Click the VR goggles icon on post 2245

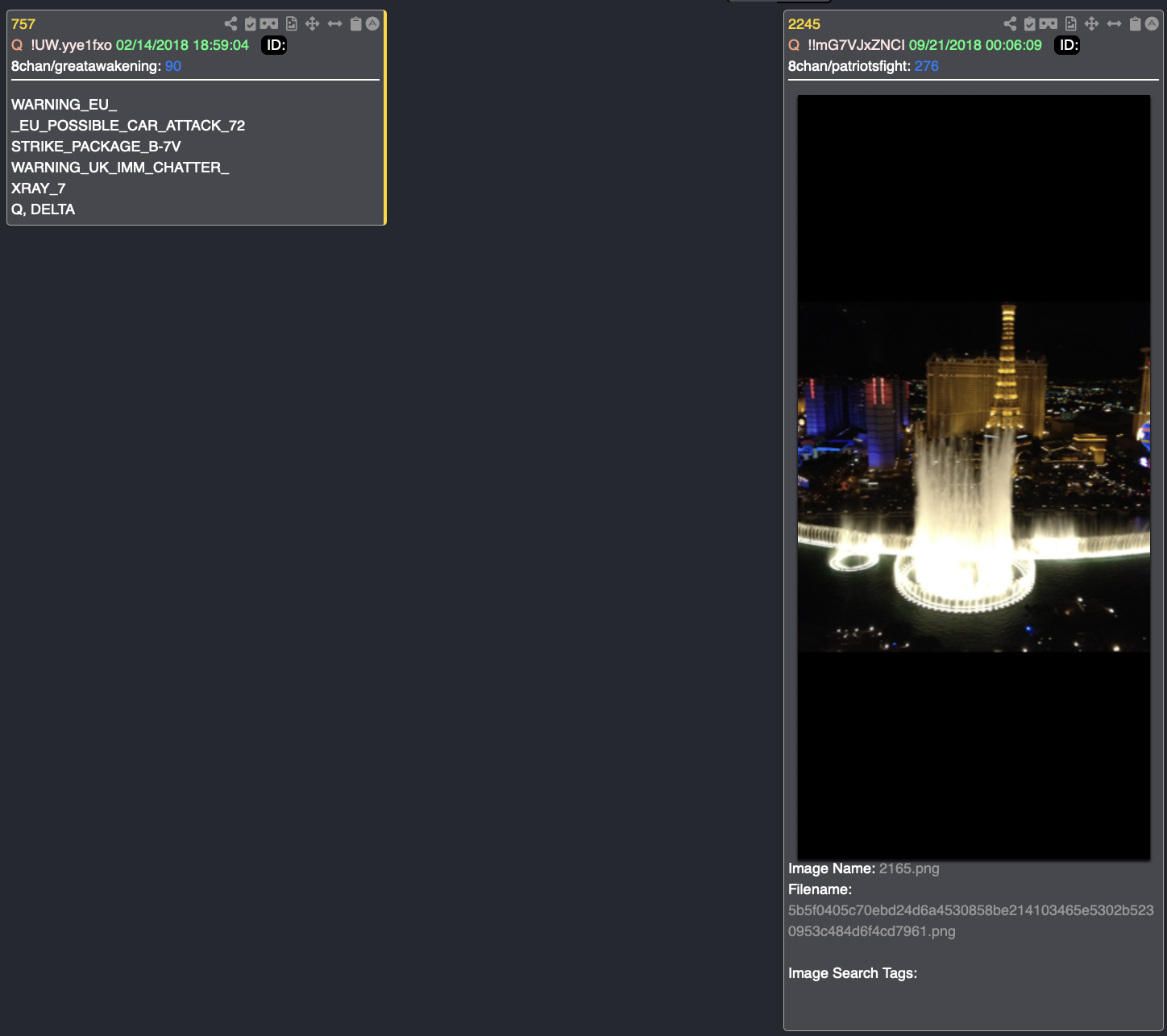pyautogui.click(x=1049, y=24)
